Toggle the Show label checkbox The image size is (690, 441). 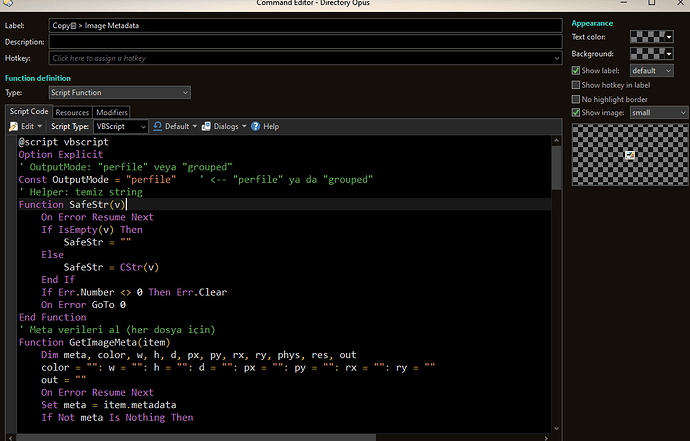pos(575,71)
